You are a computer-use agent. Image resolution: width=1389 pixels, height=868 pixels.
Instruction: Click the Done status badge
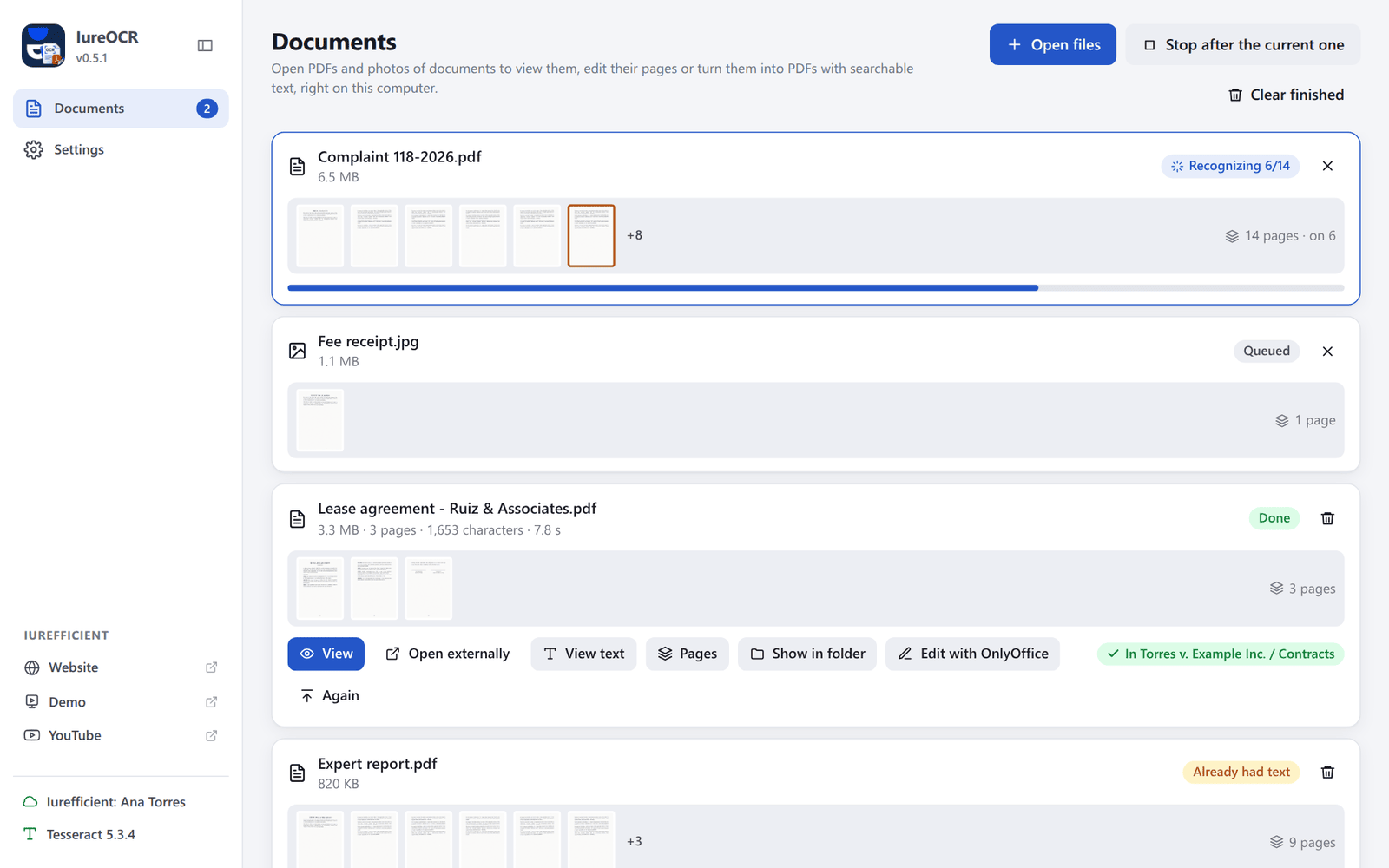point(1274,518)
